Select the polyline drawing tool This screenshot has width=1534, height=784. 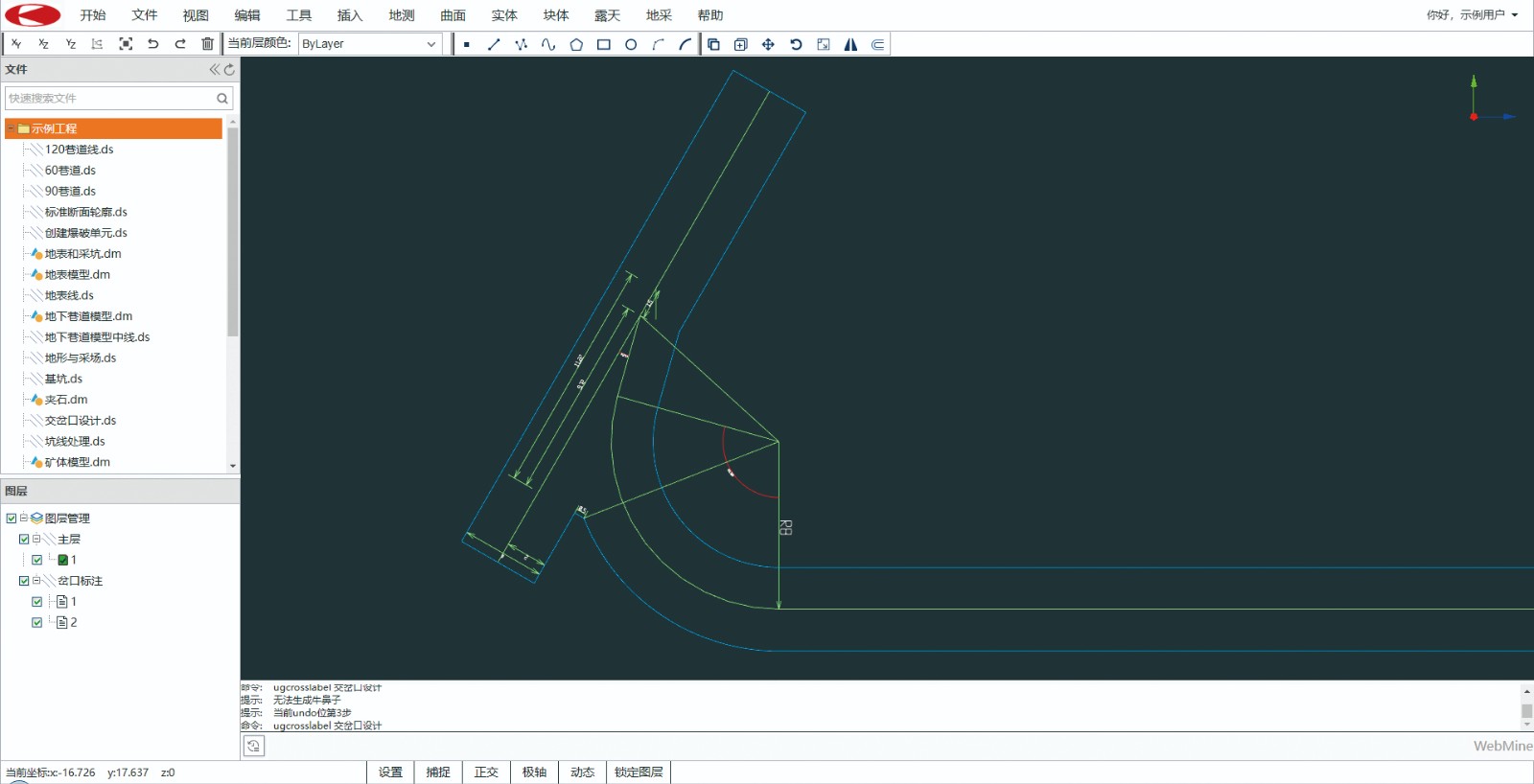522,44
